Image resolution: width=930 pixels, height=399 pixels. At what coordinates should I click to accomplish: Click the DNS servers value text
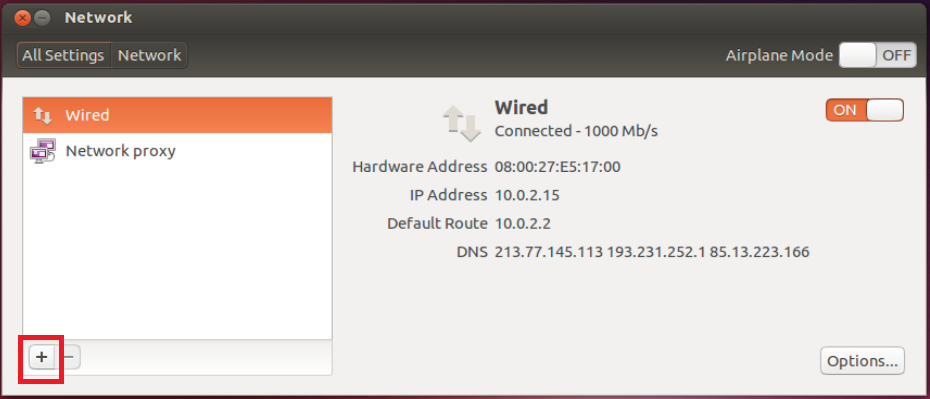tap(652, 252)
